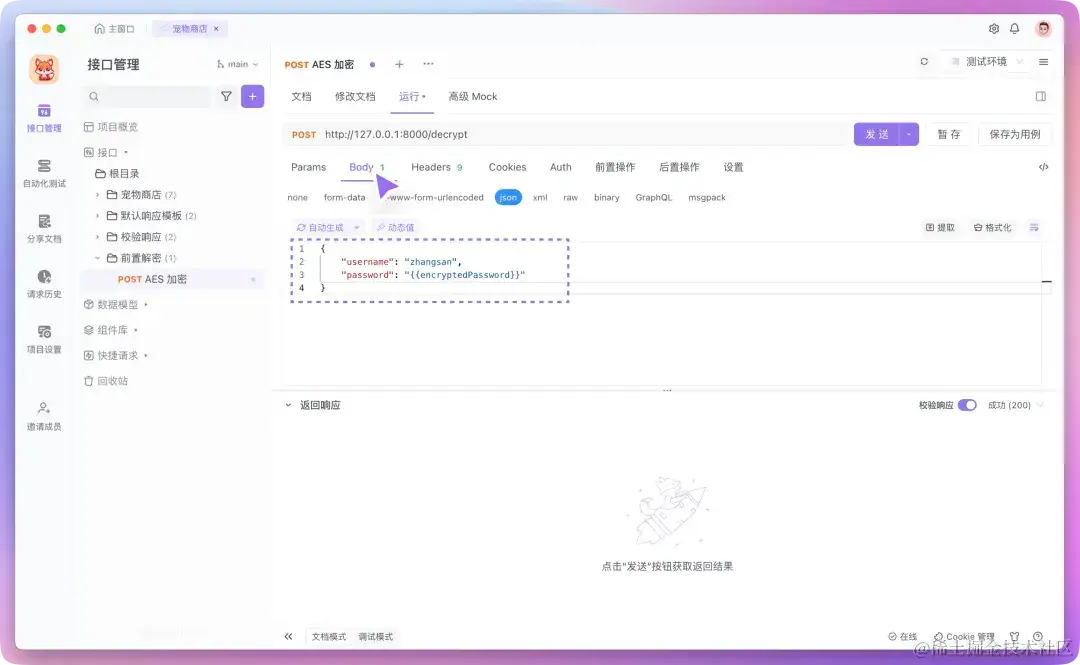
Task: Click the notification bell in the top bar
Action: pyautogui.click(x=1012, y=29)
